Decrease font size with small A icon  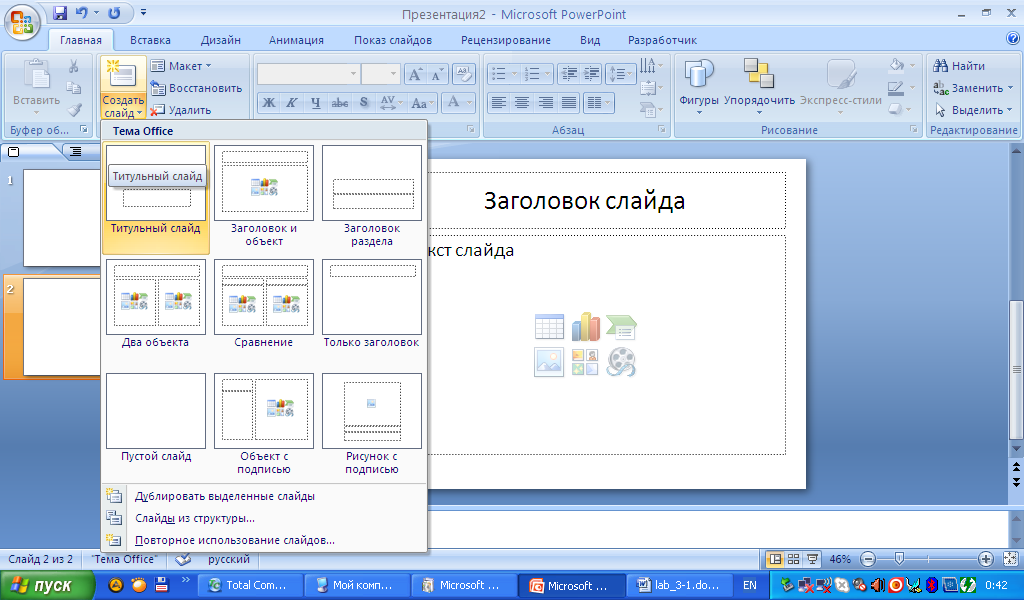pos(438,74)
